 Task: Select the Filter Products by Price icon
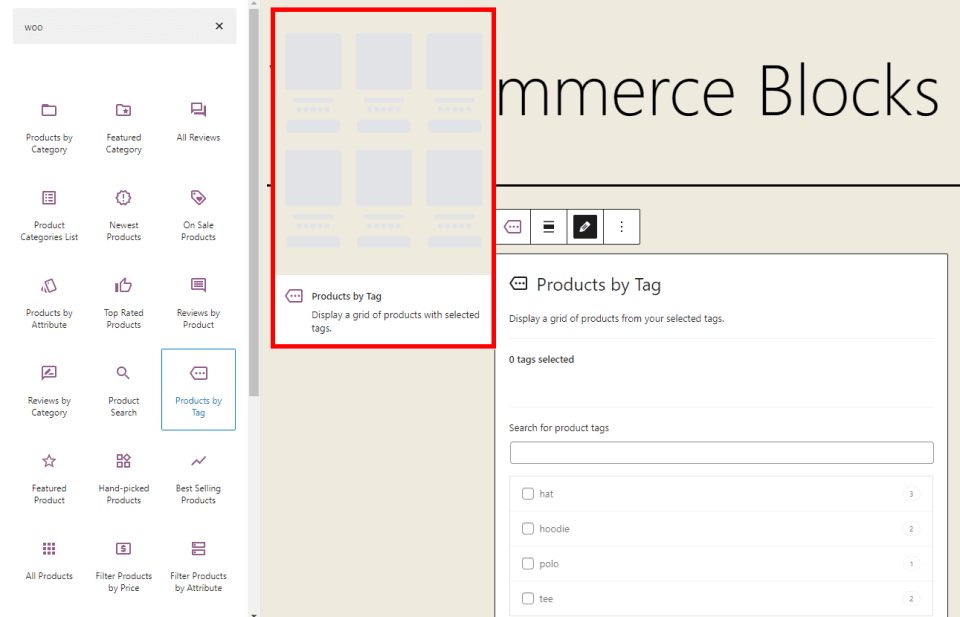pos(123,548)
